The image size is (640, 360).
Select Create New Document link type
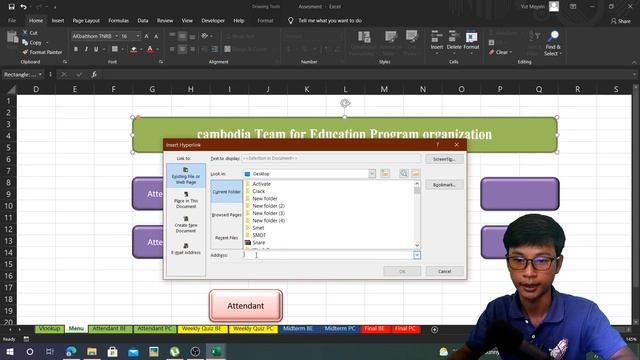[x=186, y=224]
